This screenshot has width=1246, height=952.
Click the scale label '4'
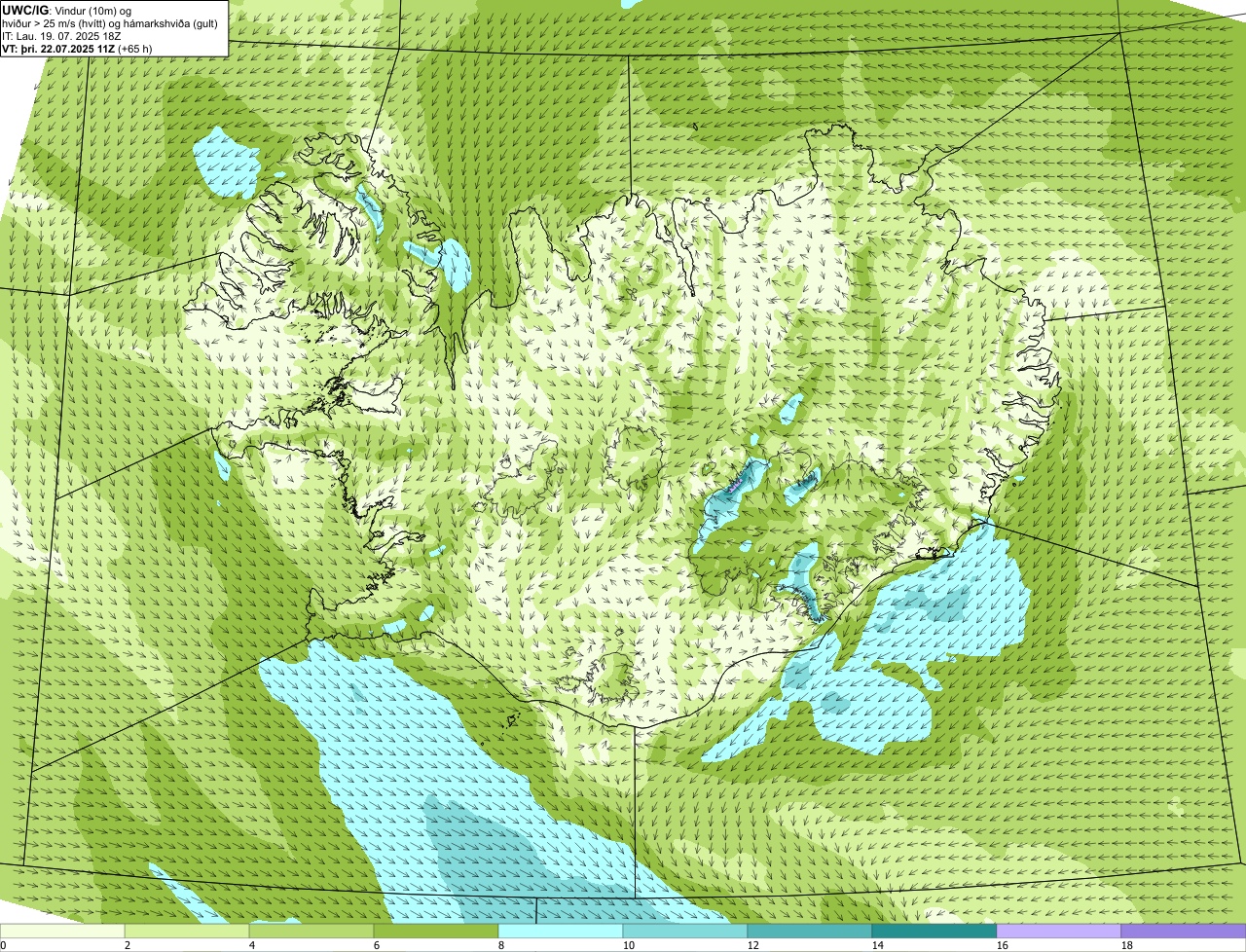click(252, 945)
